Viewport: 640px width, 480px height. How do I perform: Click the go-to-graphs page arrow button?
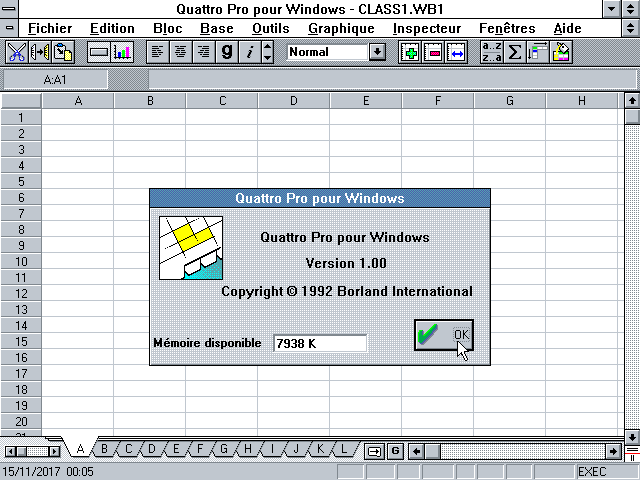tap(374, 451)
